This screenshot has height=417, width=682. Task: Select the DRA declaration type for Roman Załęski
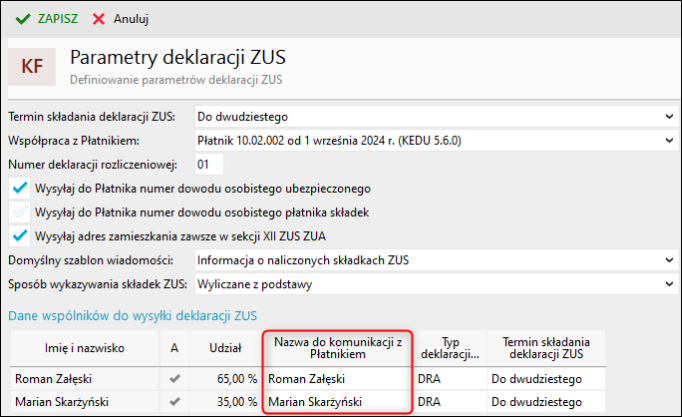(448, 380)
